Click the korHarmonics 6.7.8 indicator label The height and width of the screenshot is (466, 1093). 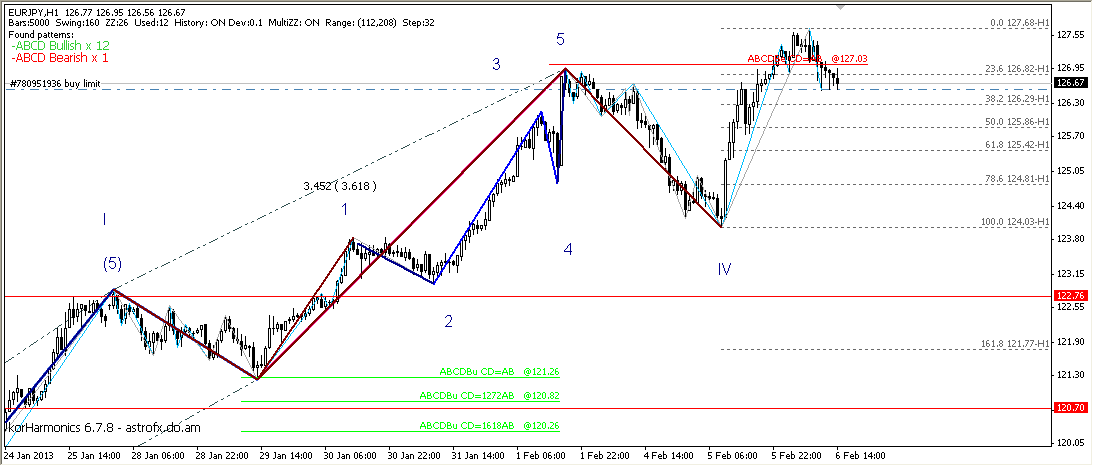point(103,427)
